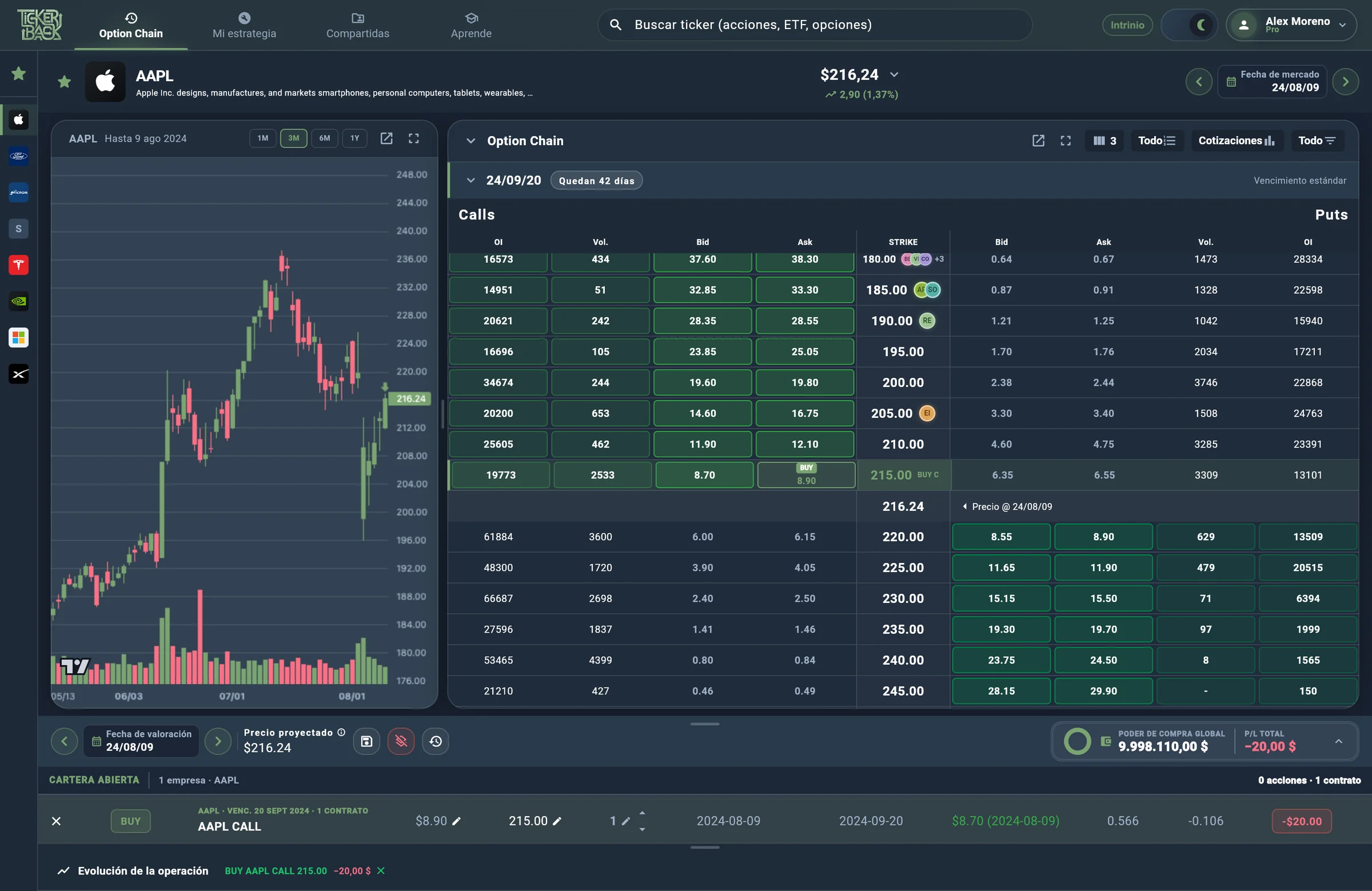Remove the AAPL CALL position row
The width and height of the screenshot is (1372, 891).
57,821
